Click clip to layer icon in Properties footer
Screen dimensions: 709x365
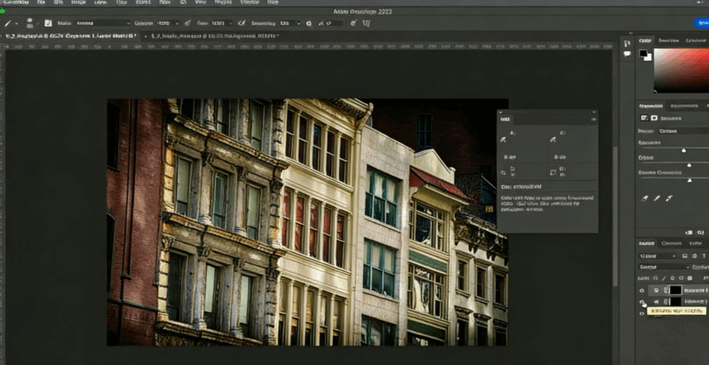coord(689,232)
